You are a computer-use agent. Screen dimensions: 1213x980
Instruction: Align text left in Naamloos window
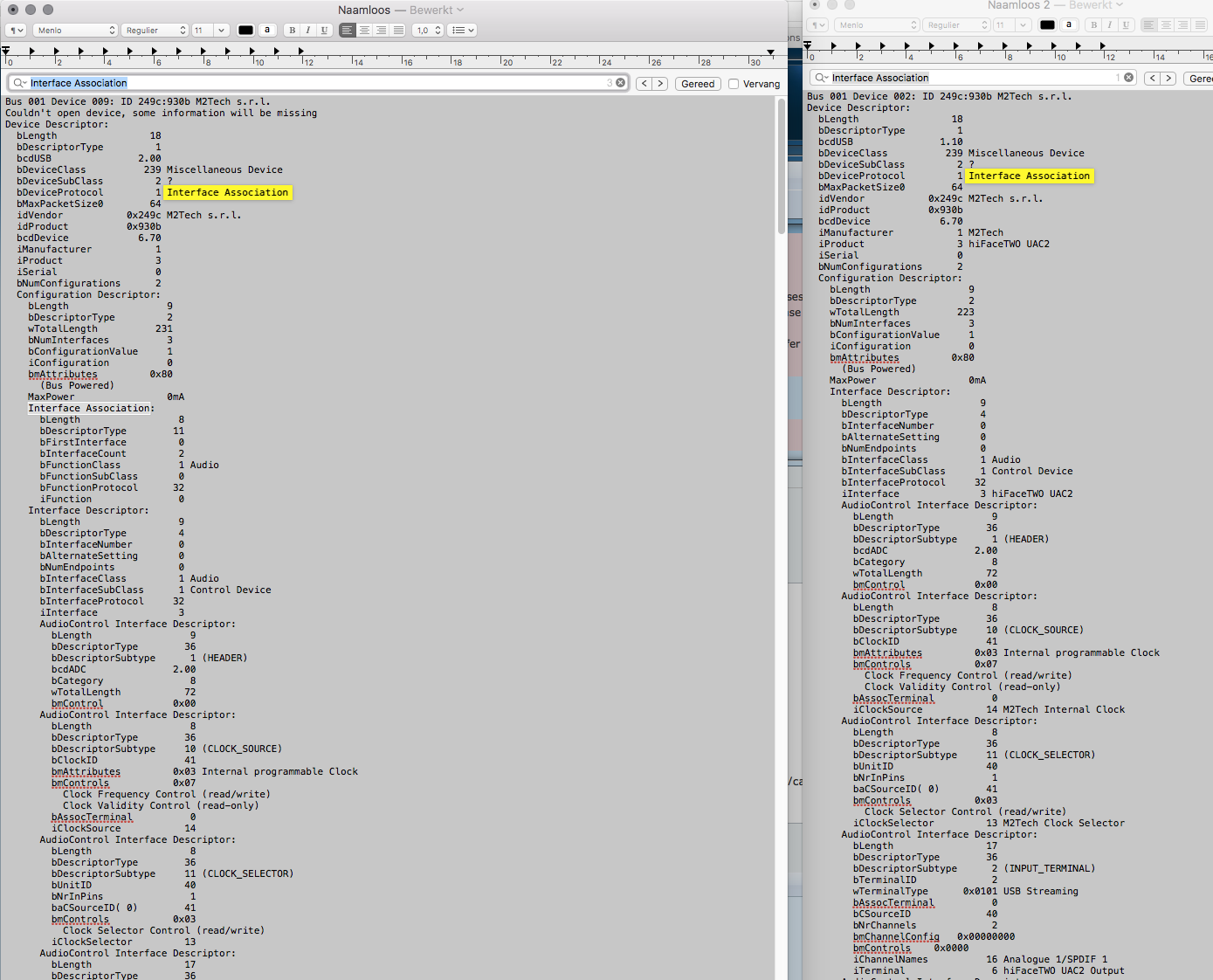click(x=348, y=30)
